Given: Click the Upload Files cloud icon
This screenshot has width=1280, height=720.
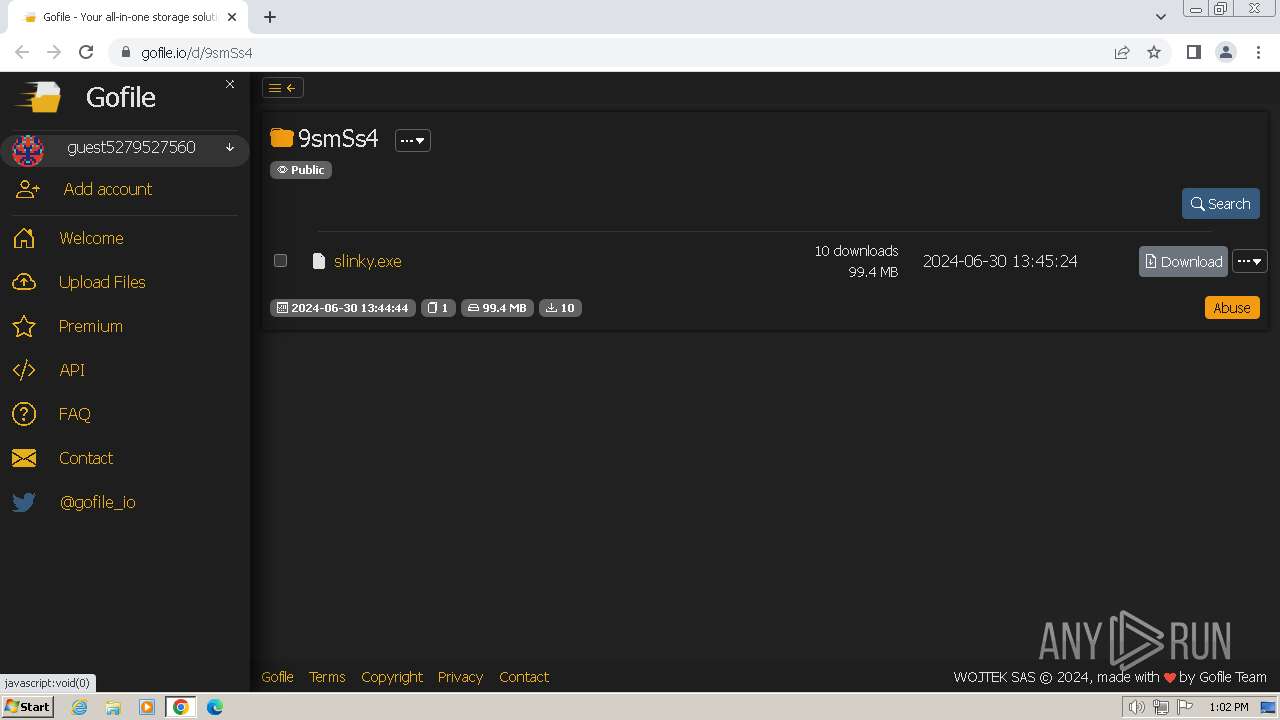Looking at the screenshot, I should click(24, 282).
